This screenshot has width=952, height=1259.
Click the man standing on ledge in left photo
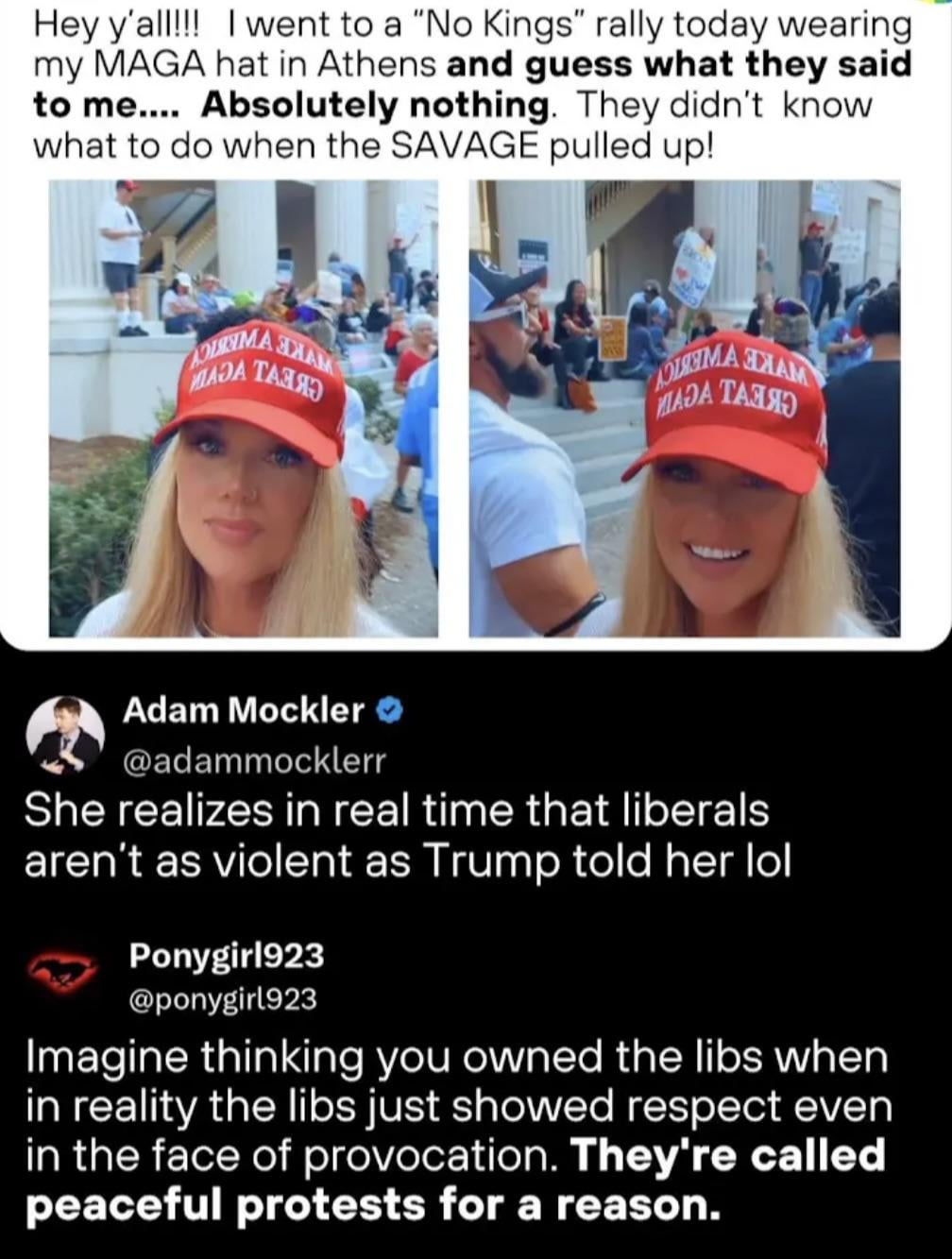click(x=122, y=256)
